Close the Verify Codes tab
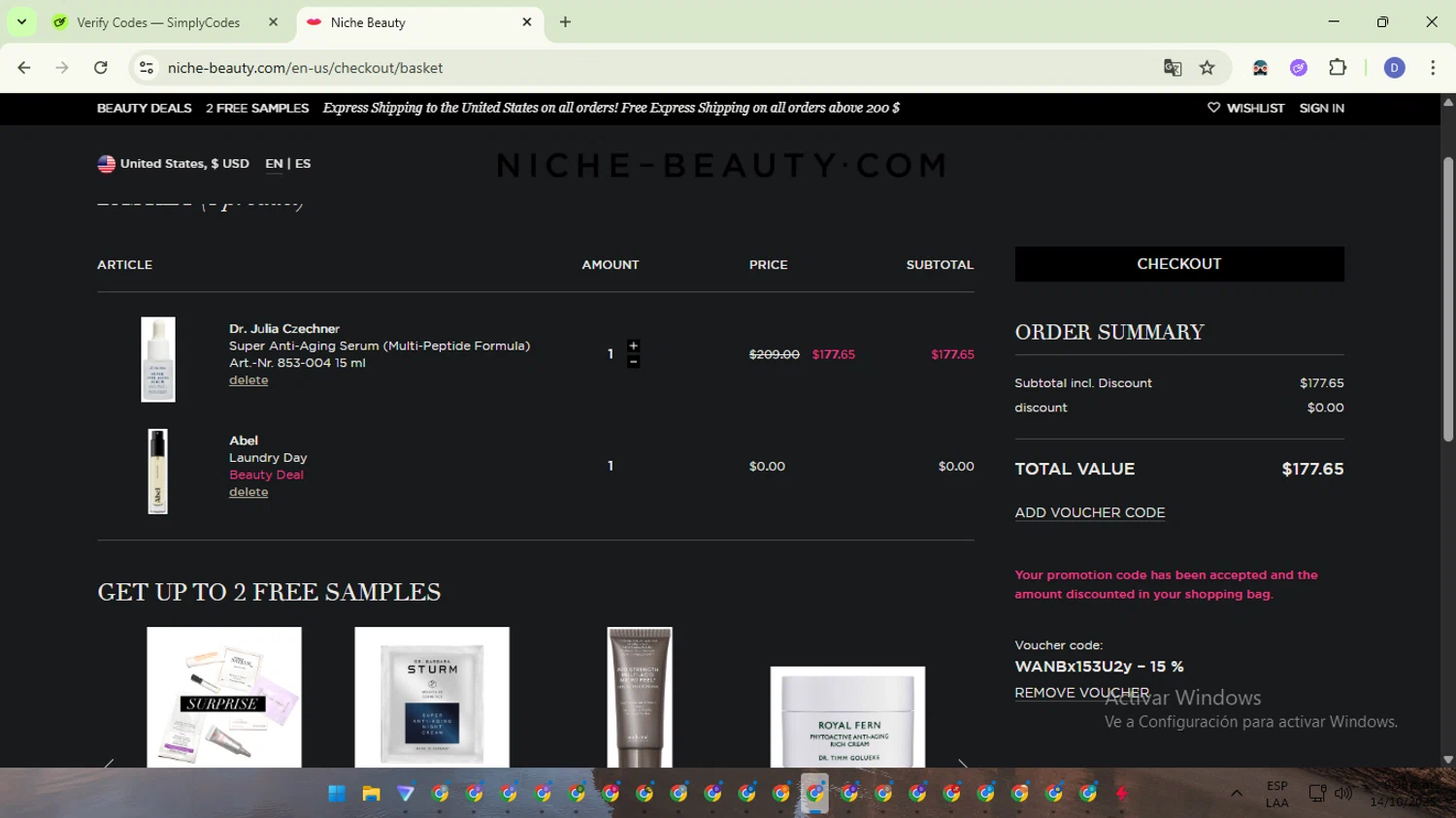1456x818 pixels. [273, 22]
